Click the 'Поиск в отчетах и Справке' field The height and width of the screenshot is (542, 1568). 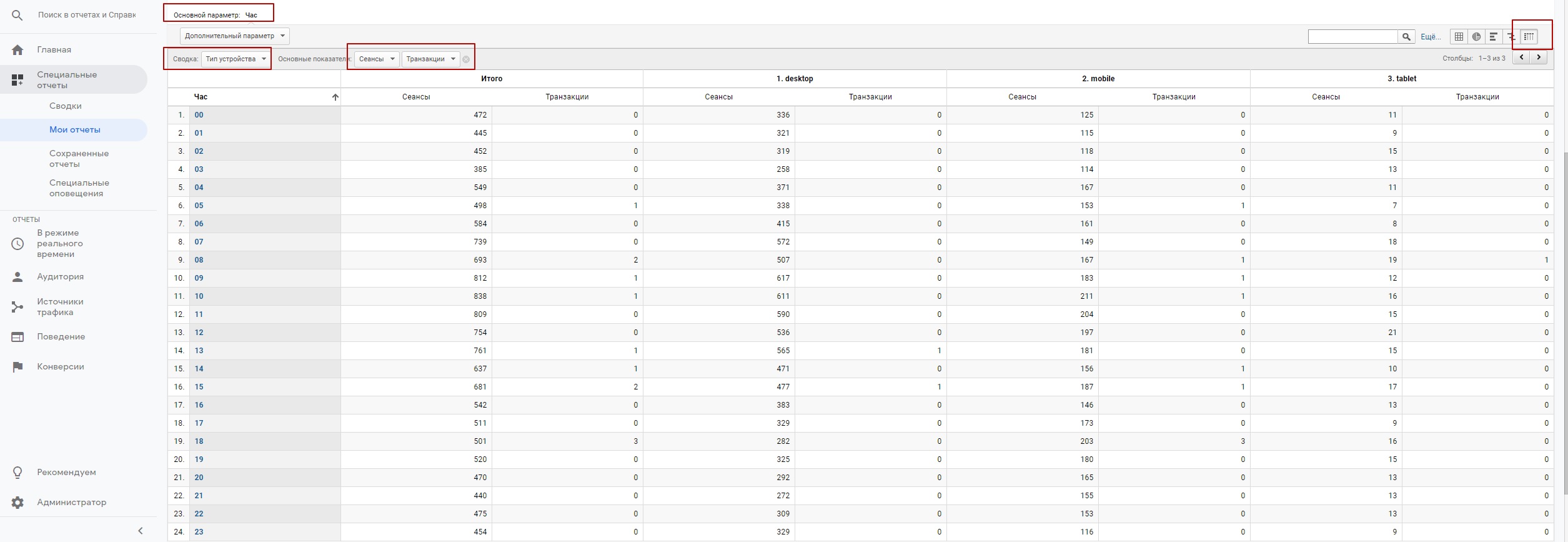coord(87,15)
